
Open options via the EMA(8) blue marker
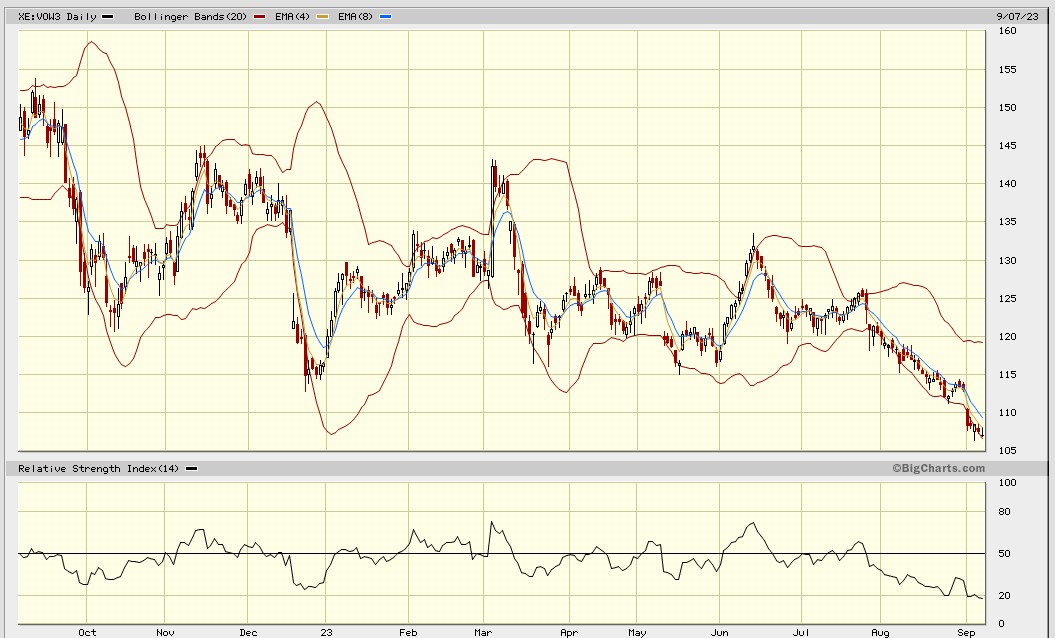pyautogui.click(x=385, y=15)
